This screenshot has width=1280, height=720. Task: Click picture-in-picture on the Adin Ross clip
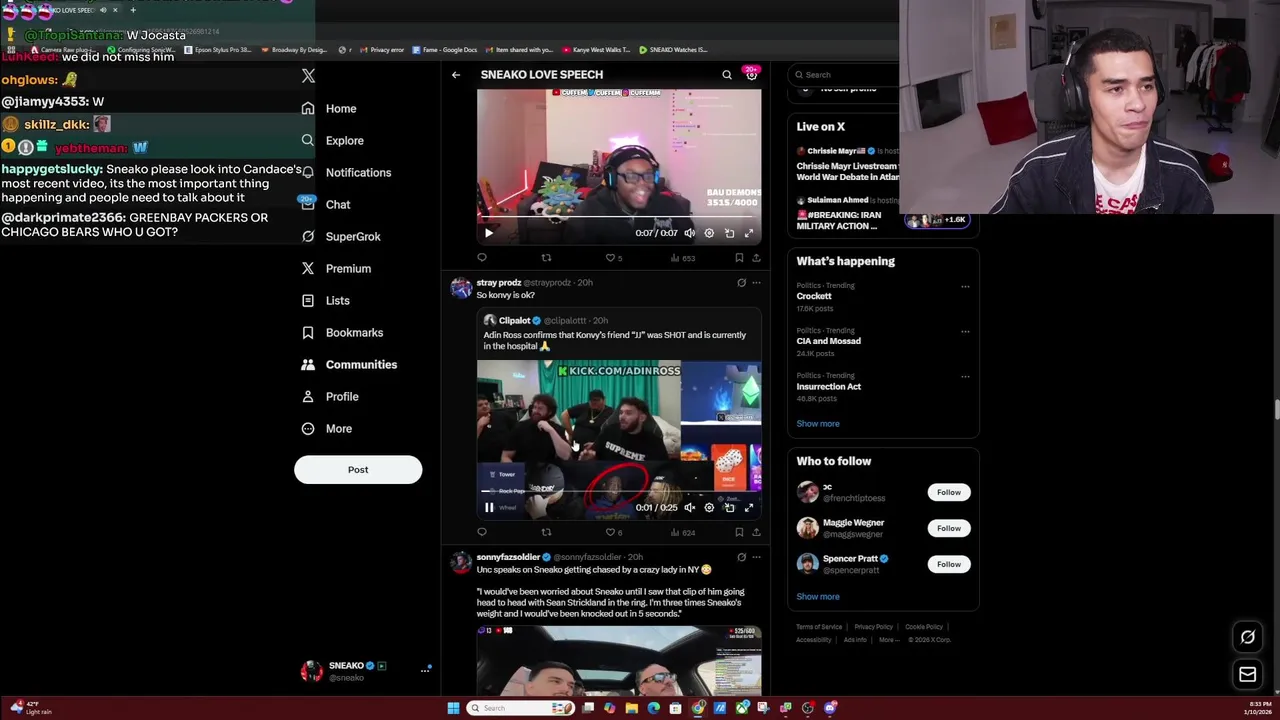click(x=729, y=507)
